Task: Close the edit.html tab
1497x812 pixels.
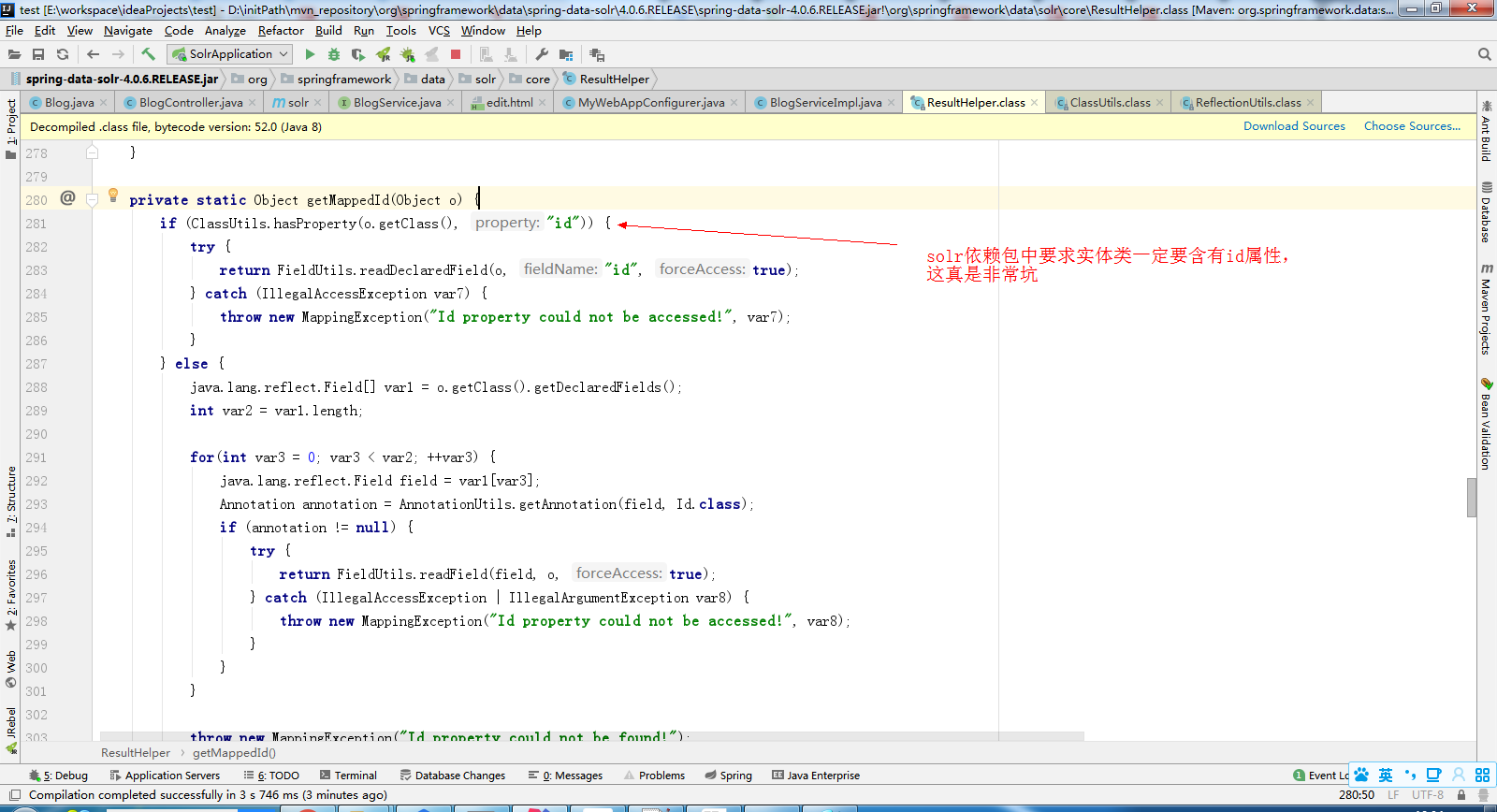Action: [542, 103]
